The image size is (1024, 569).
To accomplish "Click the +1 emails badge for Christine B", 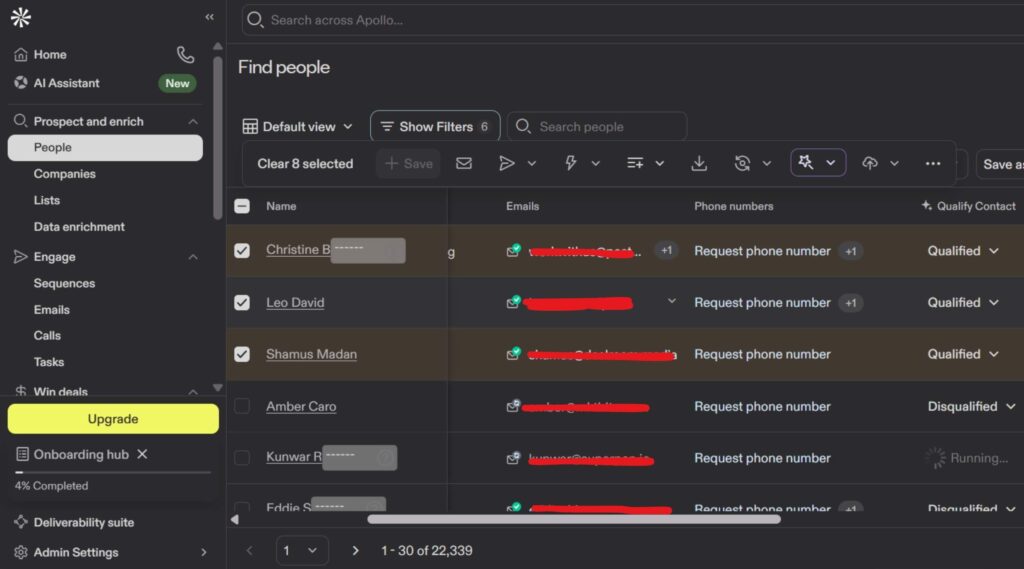I will point(666,250).
